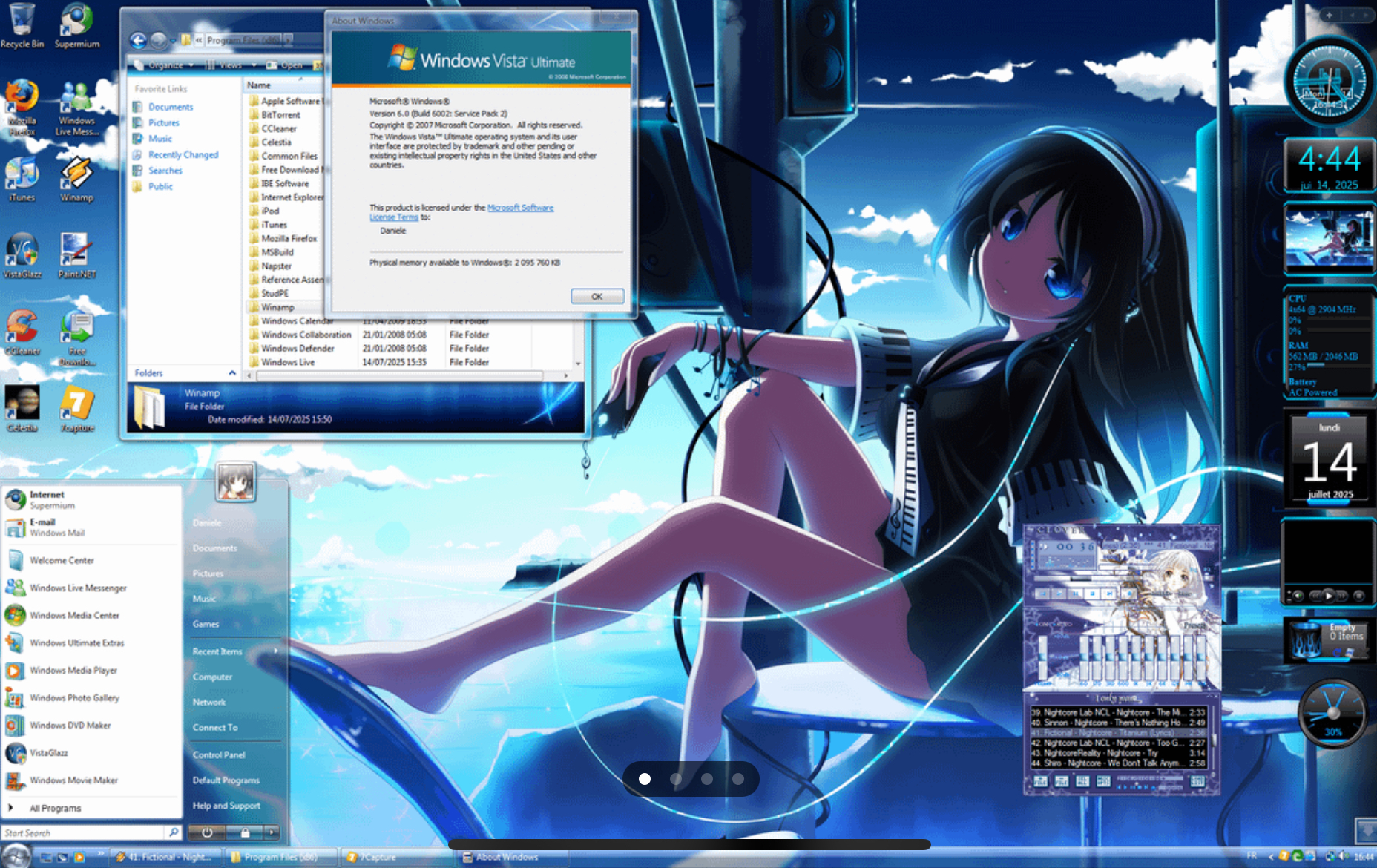Click the Start menu power button

[x=207, y=832]
